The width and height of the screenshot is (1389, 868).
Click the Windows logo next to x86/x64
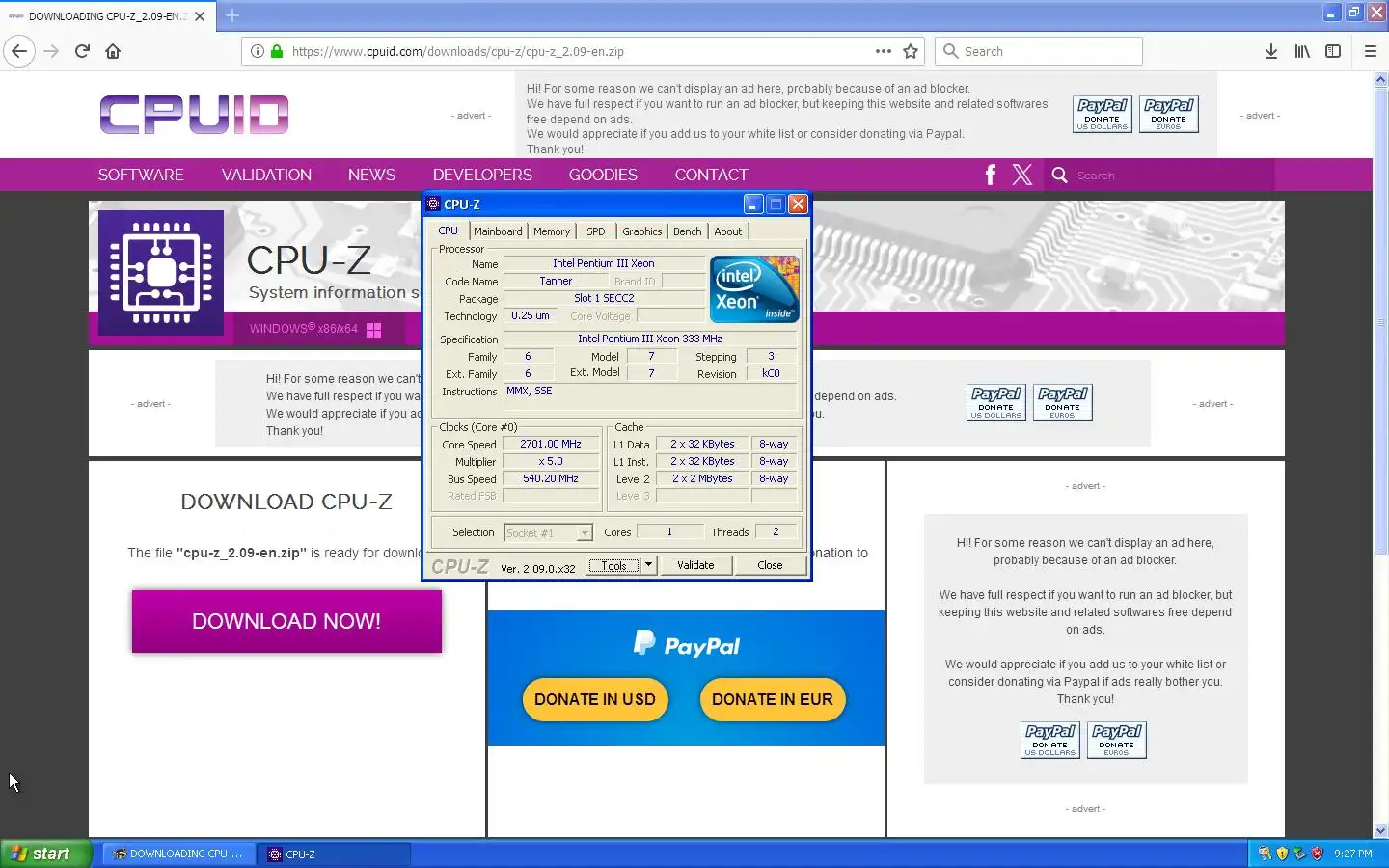pos(373,330)
